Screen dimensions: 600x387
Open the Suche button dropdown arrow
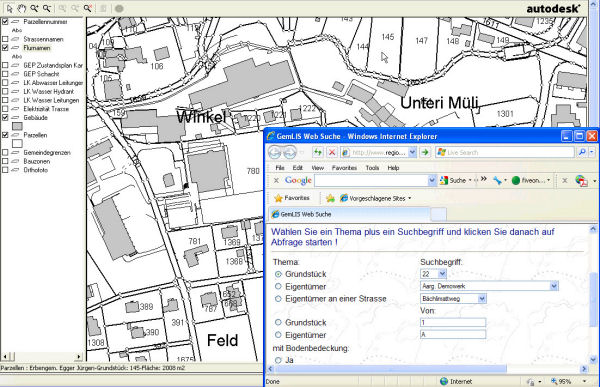tap(470, 180)
